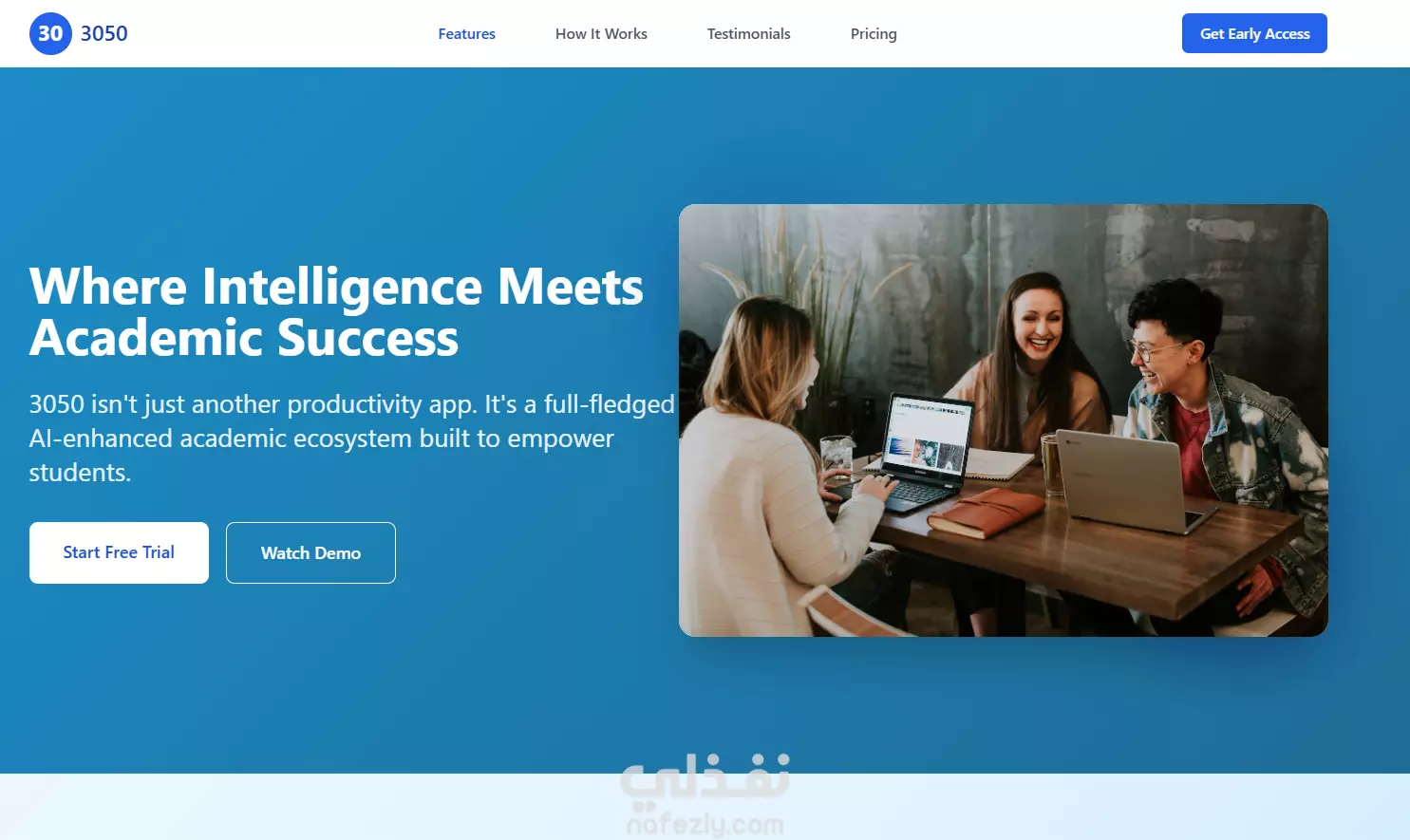This screenshot has height=840, width=1410.
Task: Click the Arabic Nafezly watermark logo
Action: point(705,776)
